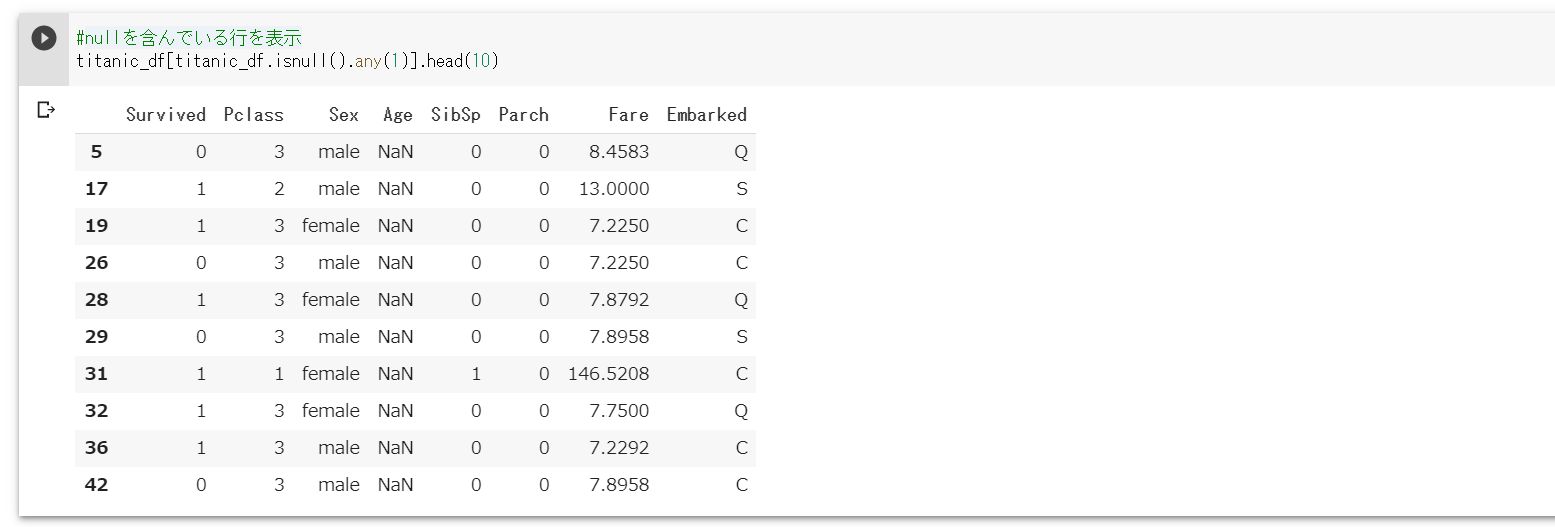Image resolution: width=1555 pixels, height=527 pixels.
Task: Click the NaN age cell in row 19
Action: point(396,226)
